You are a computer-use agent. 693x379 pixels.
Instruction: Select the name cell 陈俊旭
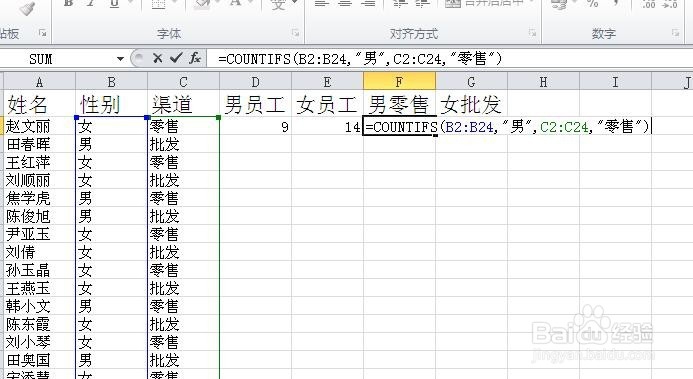coord(39,216)
